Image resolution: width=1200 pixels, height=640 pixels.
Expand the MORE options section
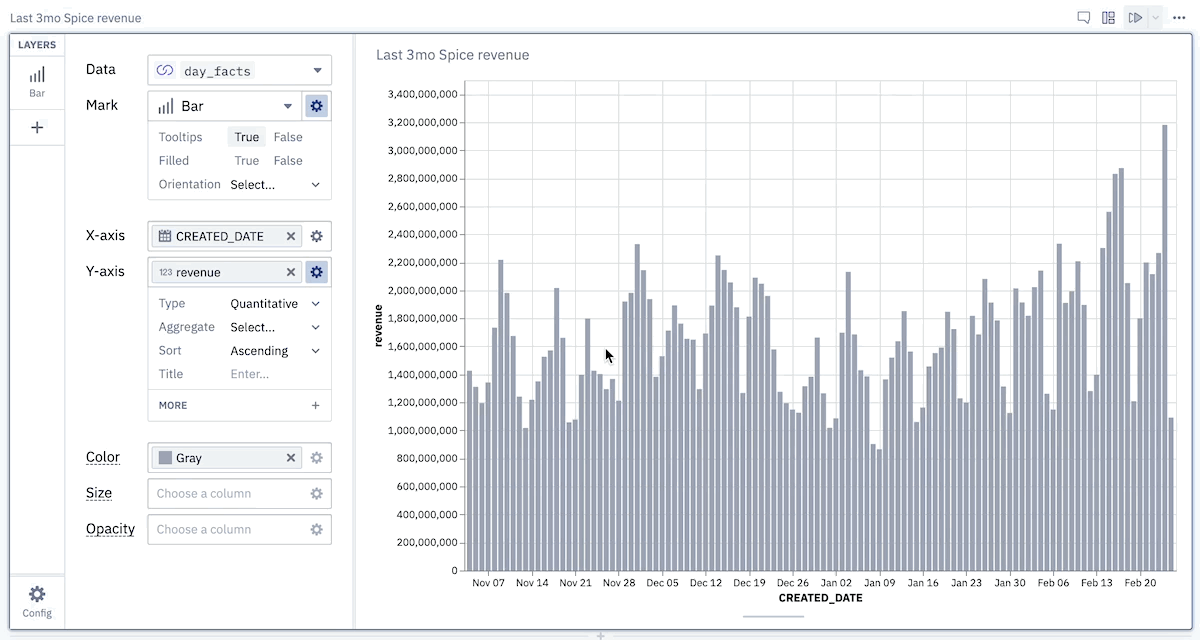pyautogui.click(x=239, y=405)
